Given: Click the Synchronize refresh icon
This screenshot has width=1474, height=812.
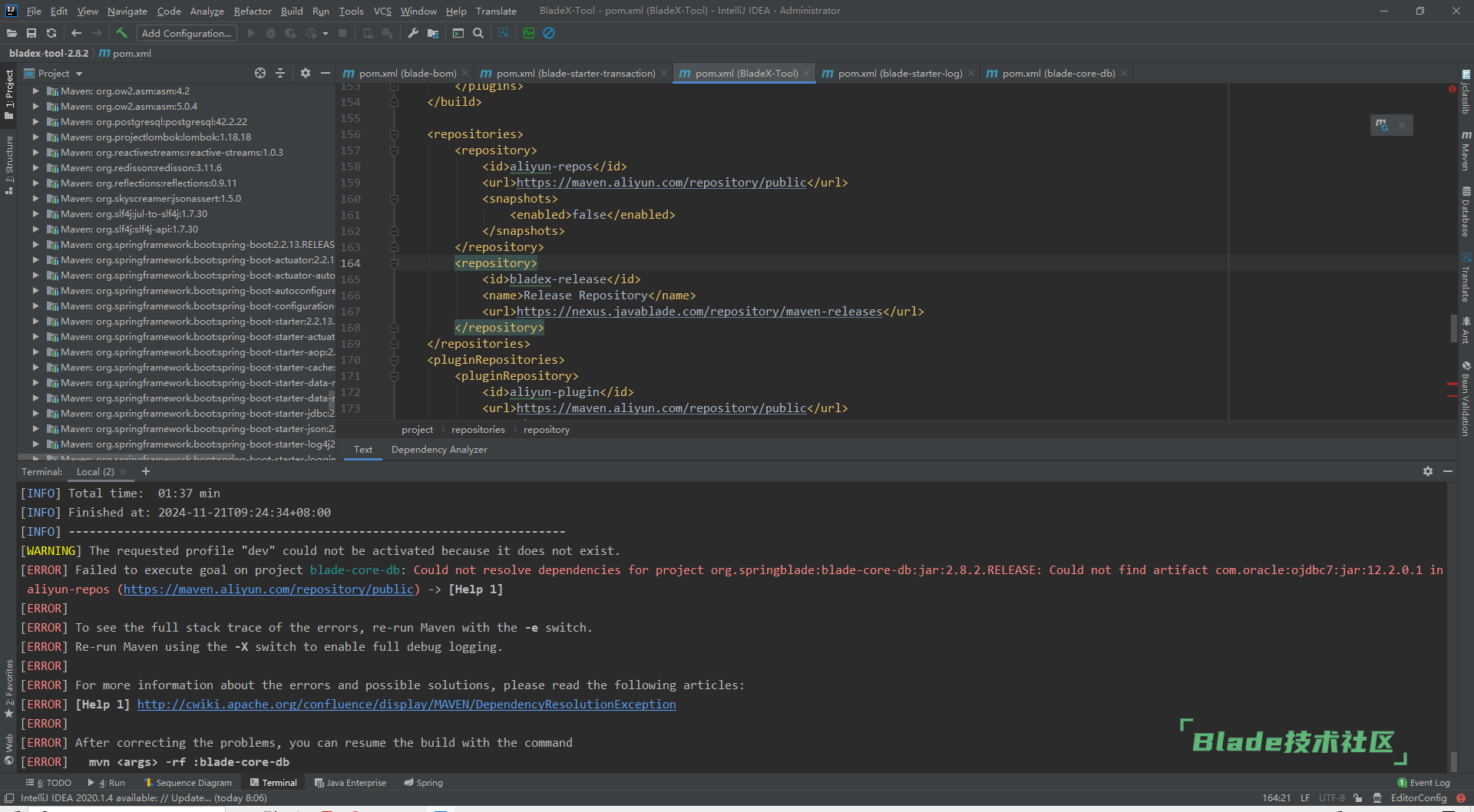Looking at the screenshot, I should click(x=51, y=33).
